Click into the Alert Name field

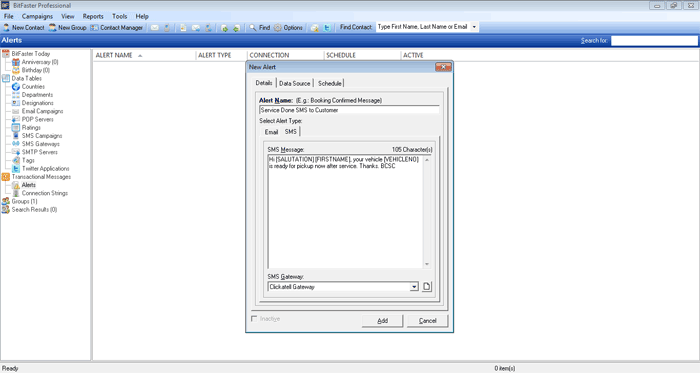tap(349, 110)
